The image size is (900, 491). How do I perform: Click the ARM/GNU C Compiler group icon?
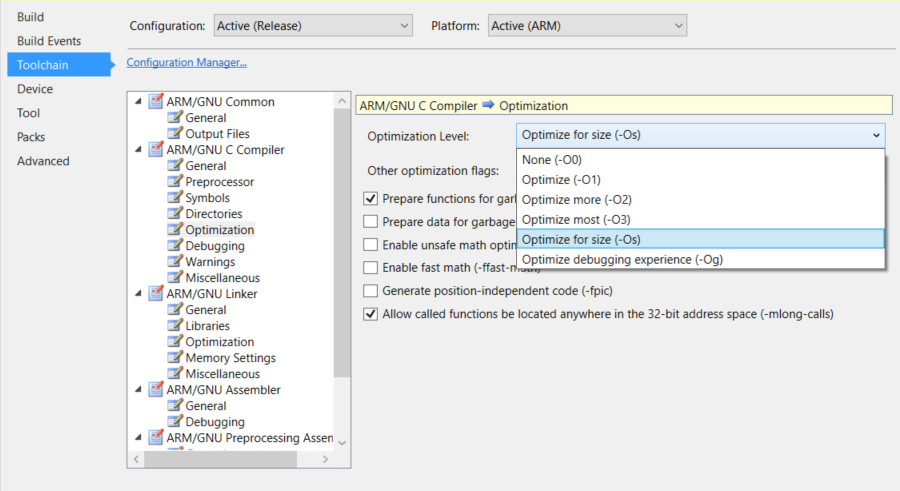[x=156, y=150]
